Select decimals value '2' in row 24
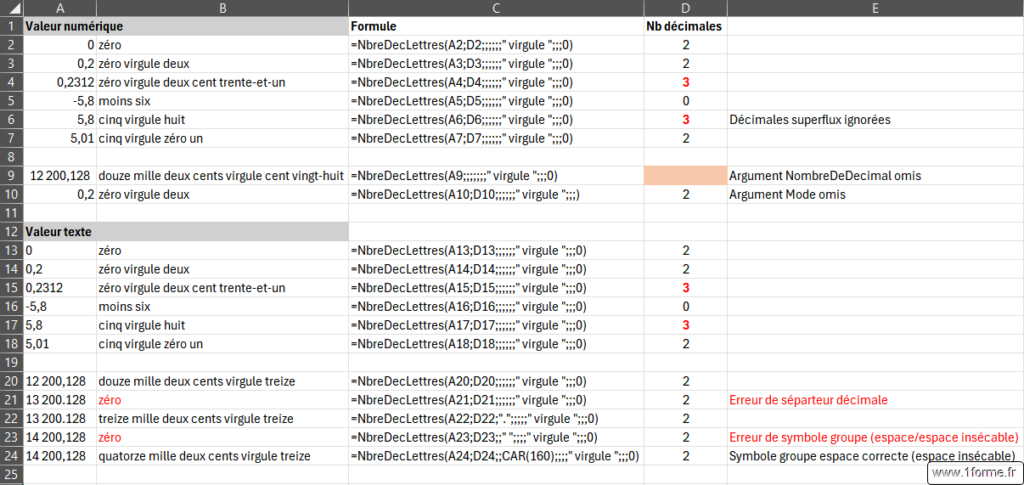This screenshot has height=485, width=1024. click(x=686, y=456)
